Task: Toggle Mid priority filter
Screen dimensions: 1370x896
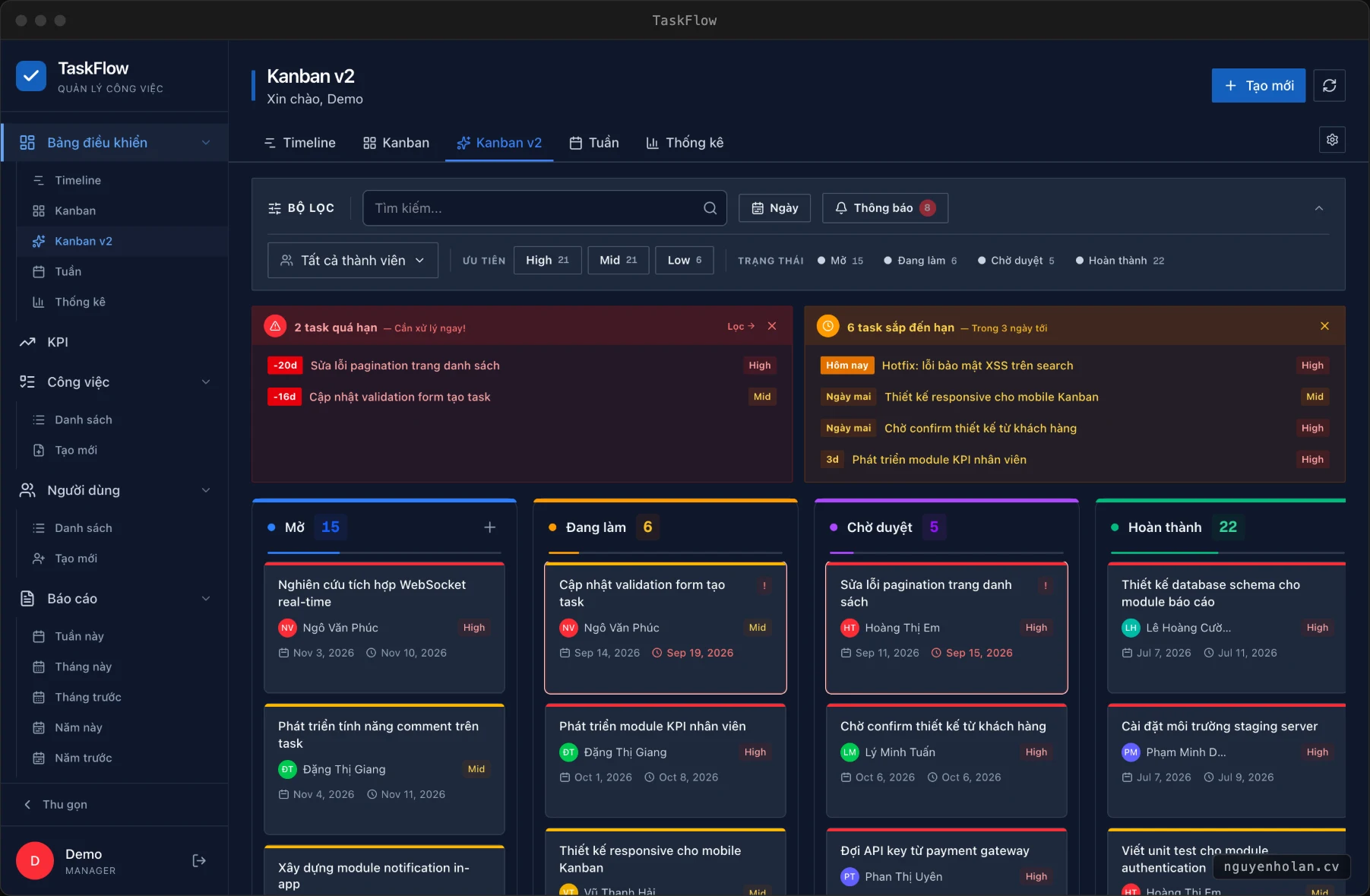Action: click(x=618, y=260)
